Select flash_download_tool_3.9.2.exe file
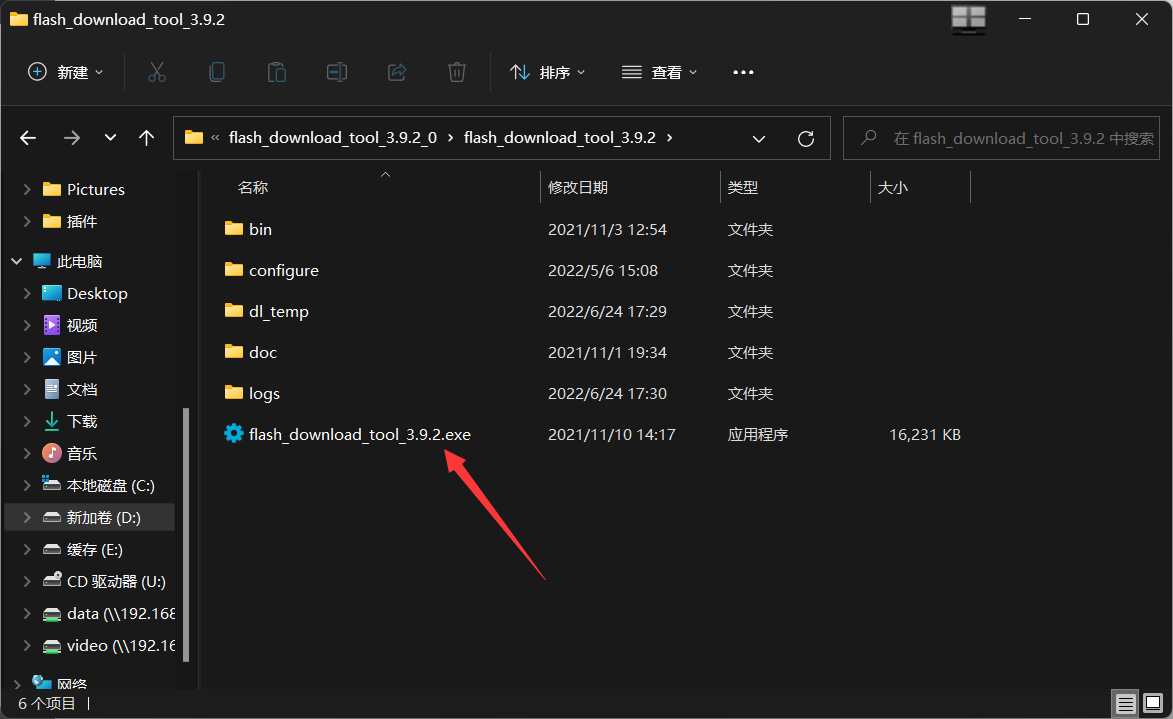The width and height of the screenshot is (1173, 719). [x=359, y=435]
